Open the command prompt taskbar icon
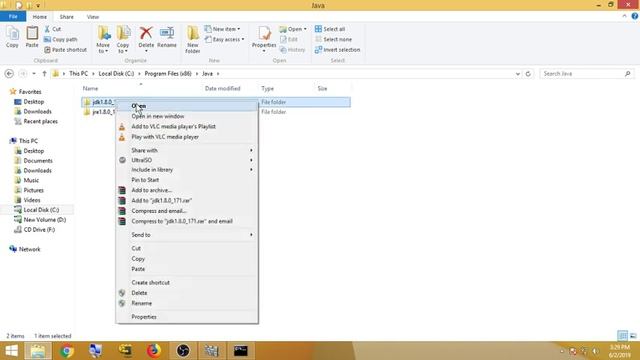The height and width of the screenshot is (360, 640). pyautogui.click(x=241, y=351)
